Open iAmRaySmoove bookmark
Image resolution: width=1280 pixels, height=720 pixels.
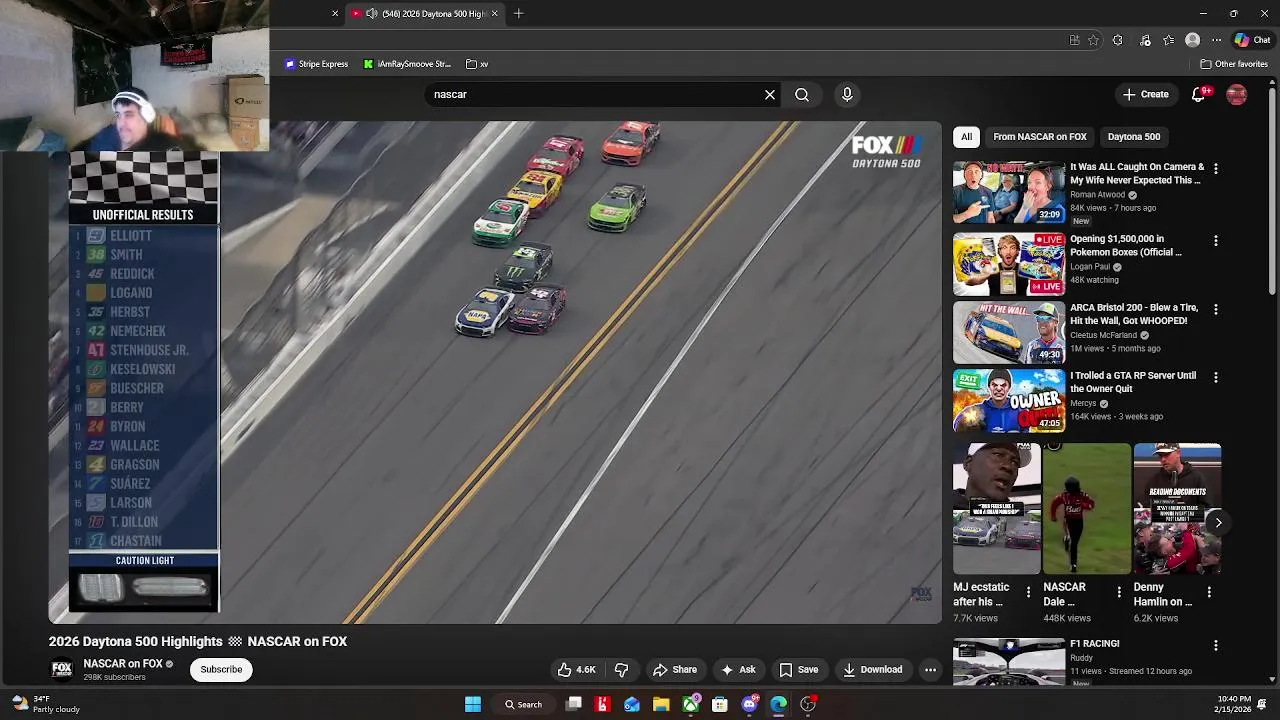(407, 64)
